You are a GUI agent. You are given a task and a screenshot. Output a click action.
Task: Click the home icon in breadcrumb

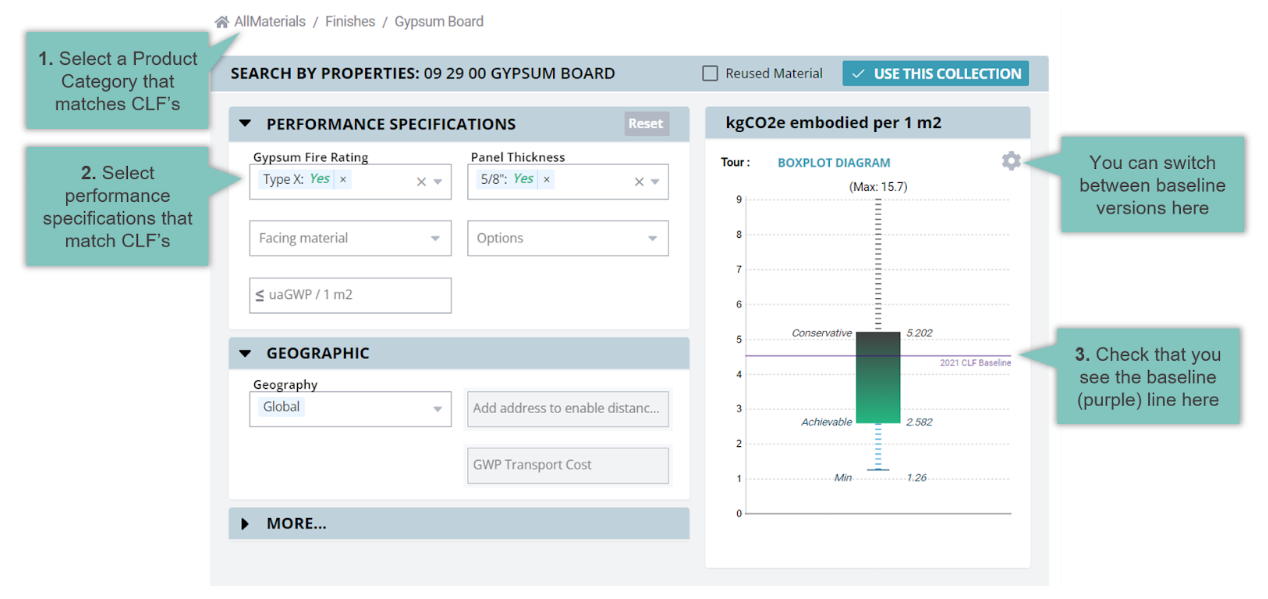coord(222,22)
